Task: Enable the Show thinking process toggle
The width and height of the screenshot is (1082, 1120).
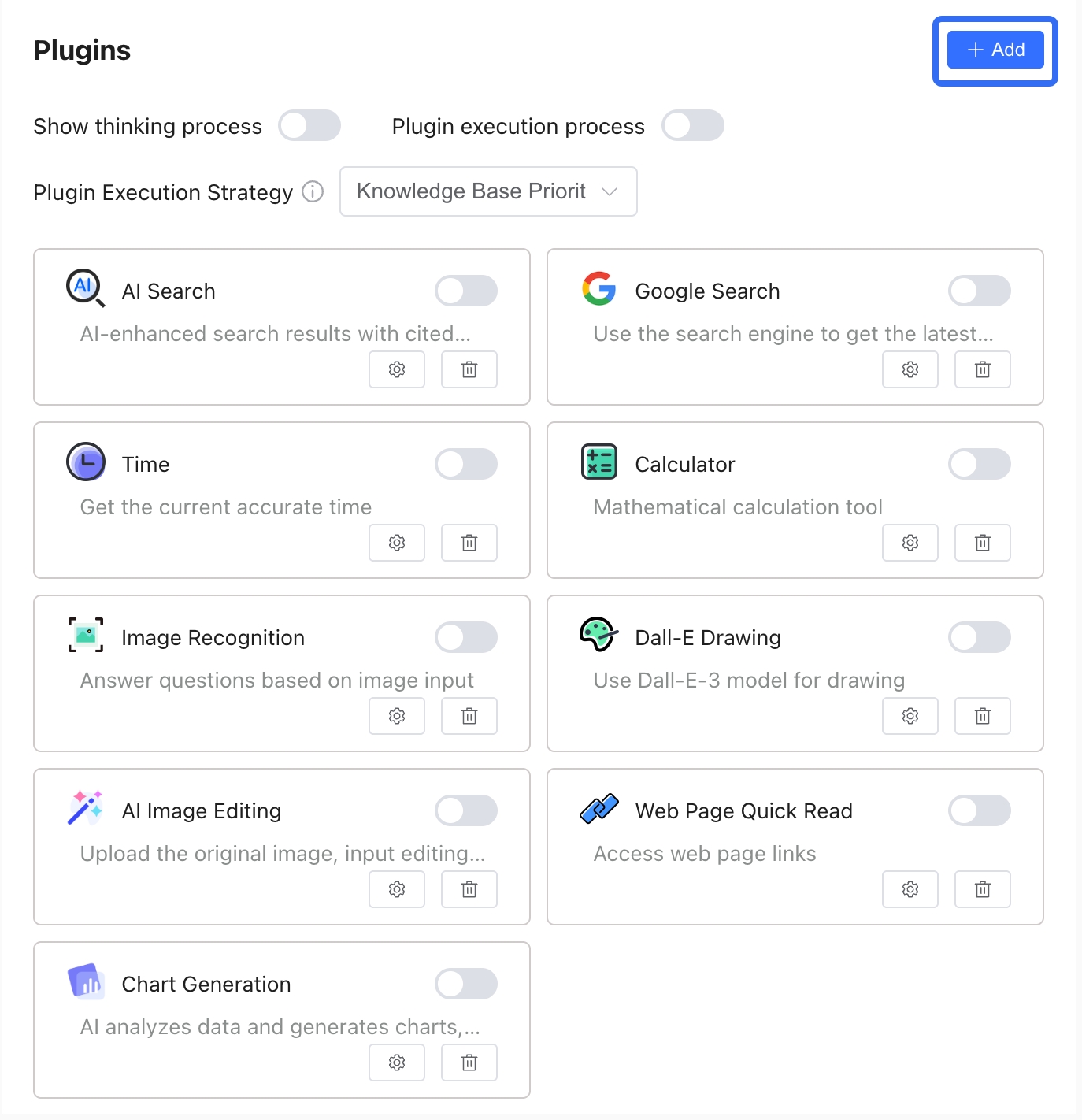Action: tap(309, 126)
